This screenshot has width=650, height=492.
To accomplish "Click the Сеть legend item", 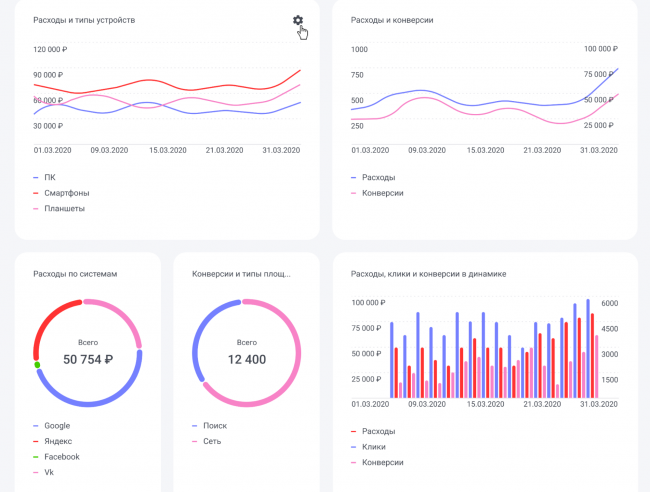I will (211, 441).
